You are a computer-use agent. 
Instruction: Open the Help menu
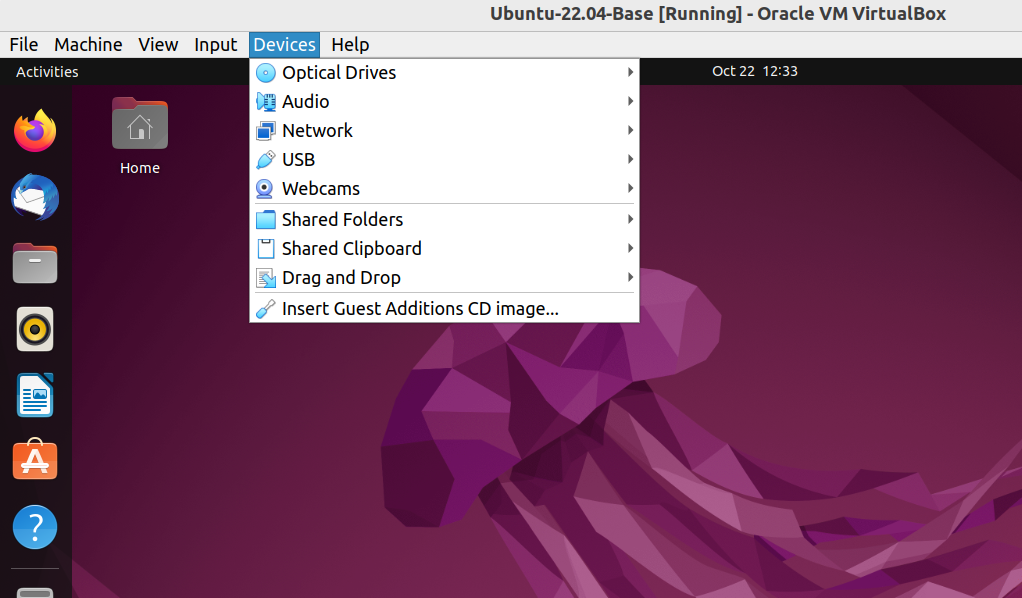point(350,45)
